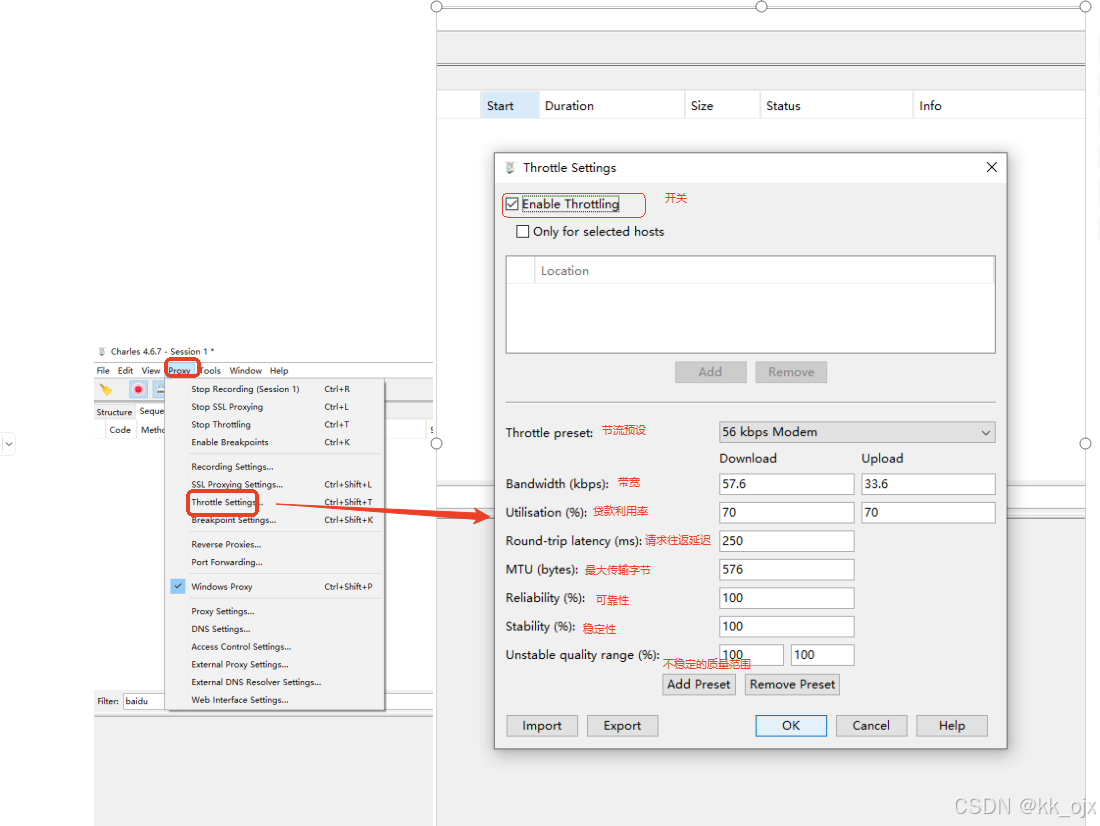1100x826 pixels.
Task: Click the Export button
Action: (x=622, y=726)
